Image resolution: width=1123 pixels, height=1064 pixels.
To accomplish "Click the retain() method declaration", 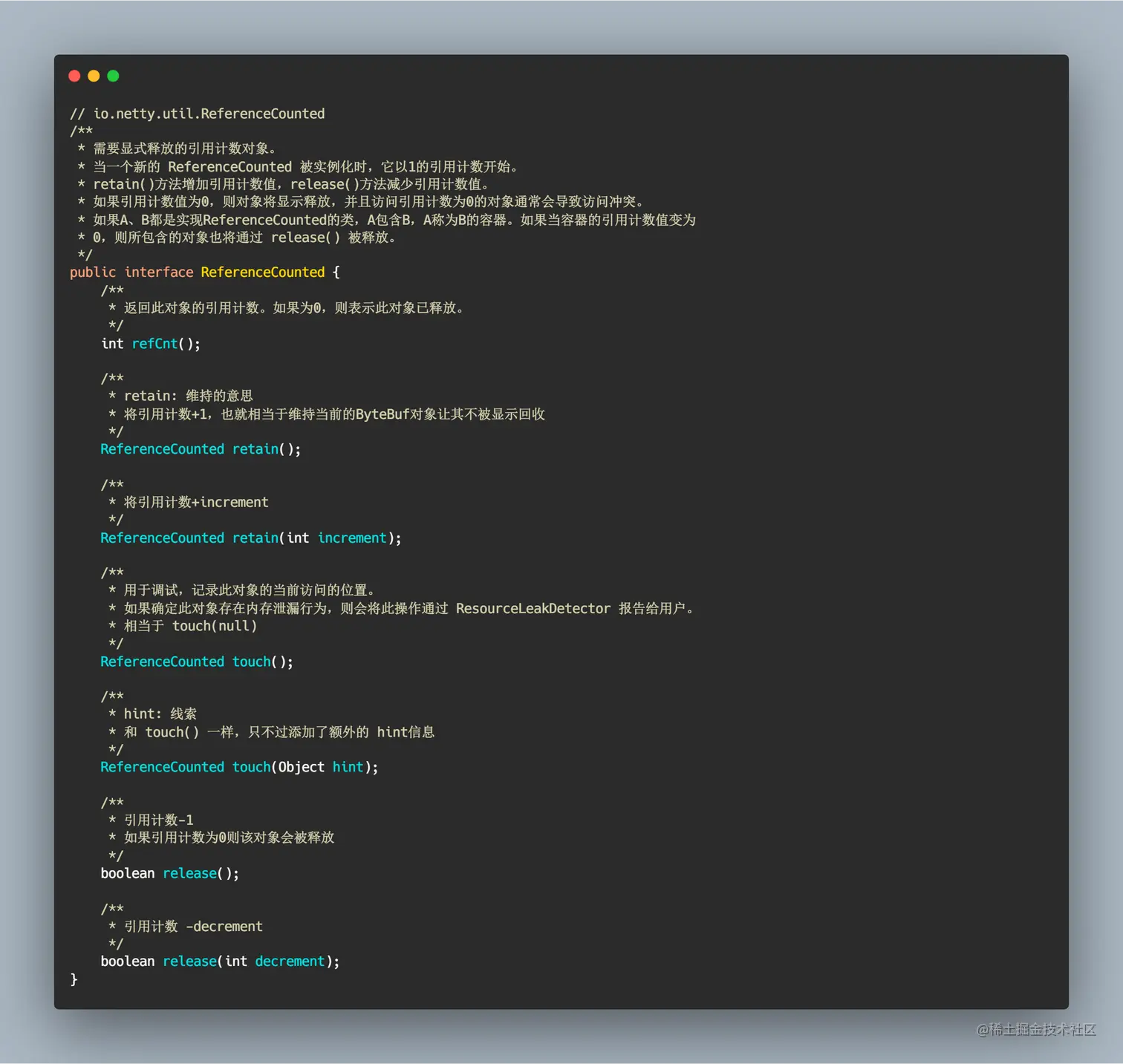I will tap(255, 448).
